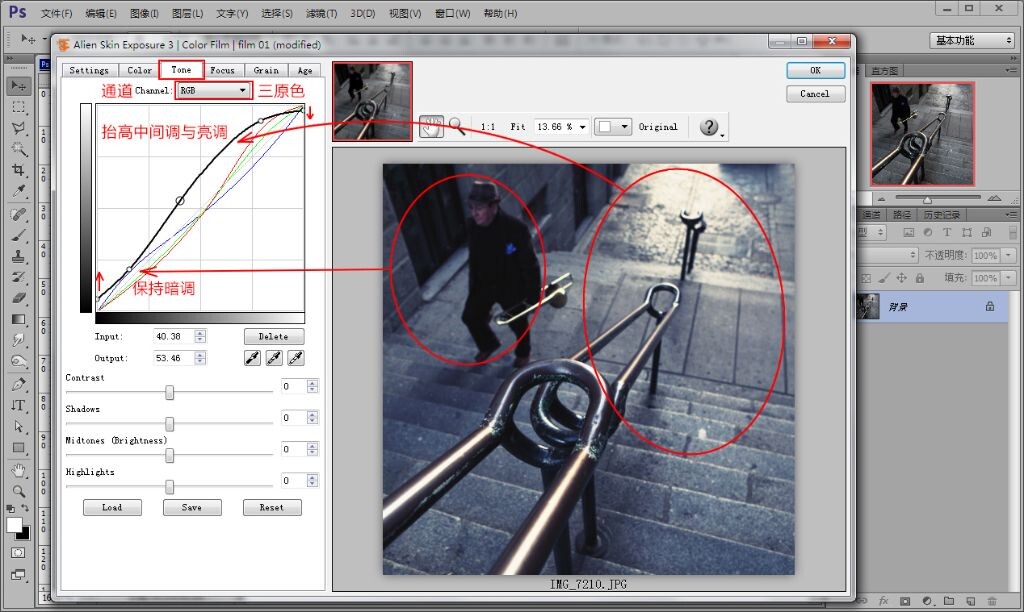
Task: Pick the black point eyedropper
Action: [252, 358]
